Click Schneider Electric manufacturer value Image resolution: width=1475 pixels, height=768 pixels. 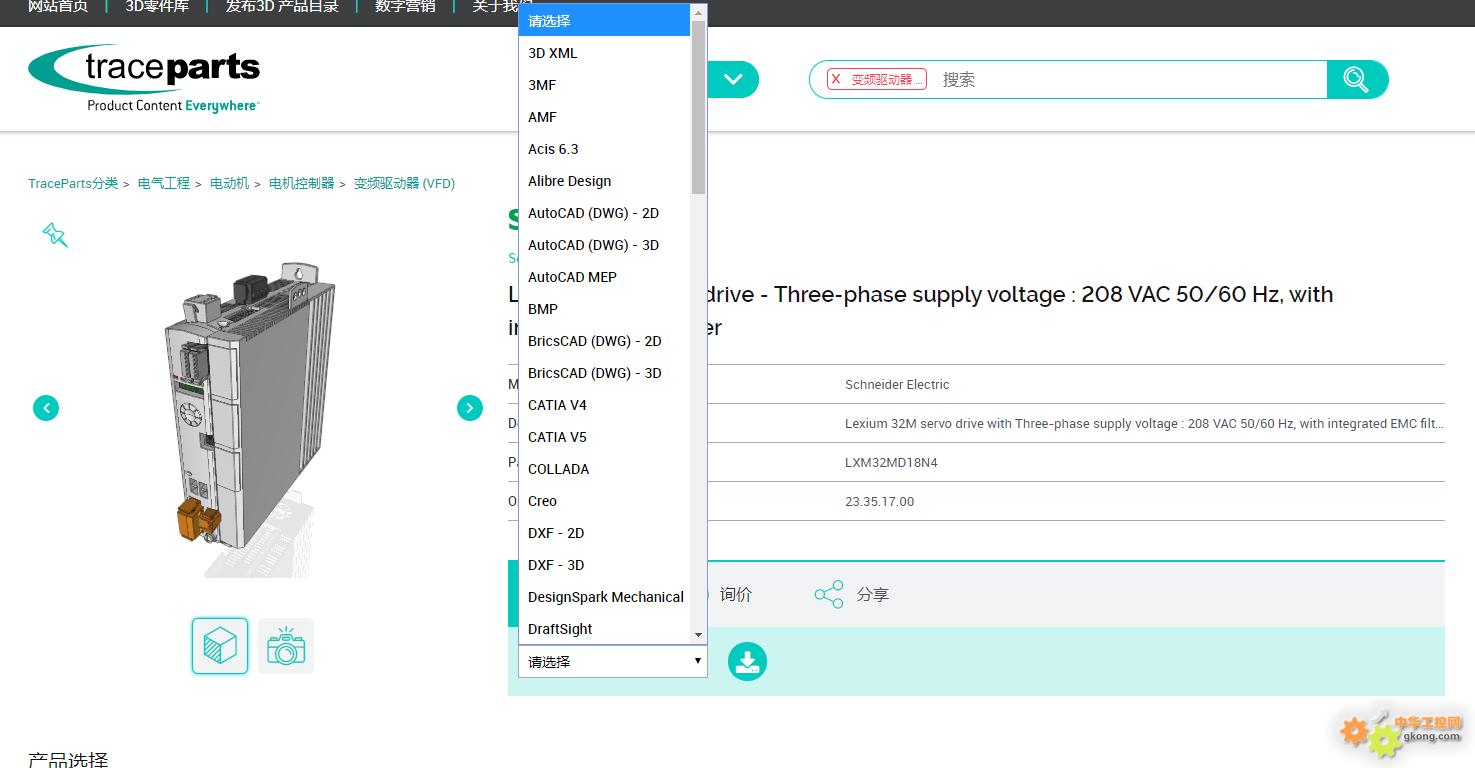897,385
